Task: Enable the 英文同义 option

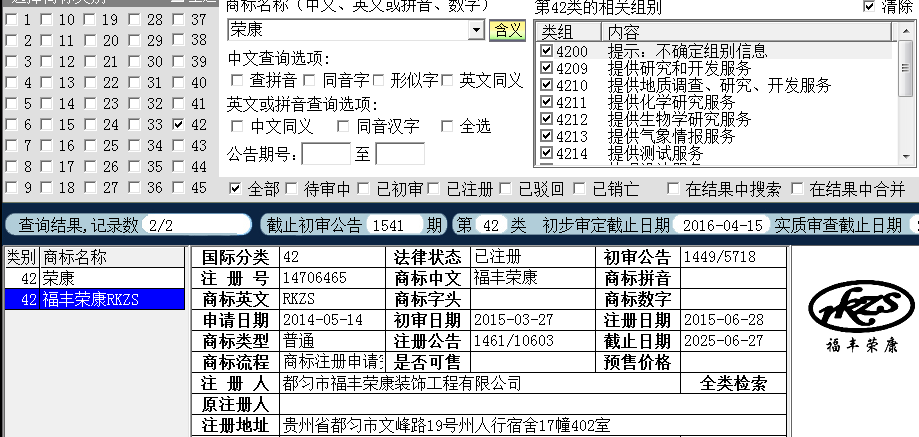Action: pos(447,80)
